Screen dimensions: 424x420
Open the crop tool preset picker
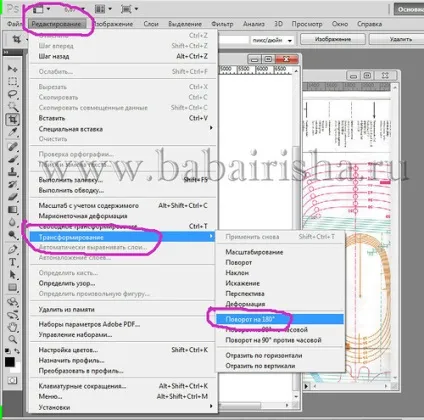click(x=20, y=39)
